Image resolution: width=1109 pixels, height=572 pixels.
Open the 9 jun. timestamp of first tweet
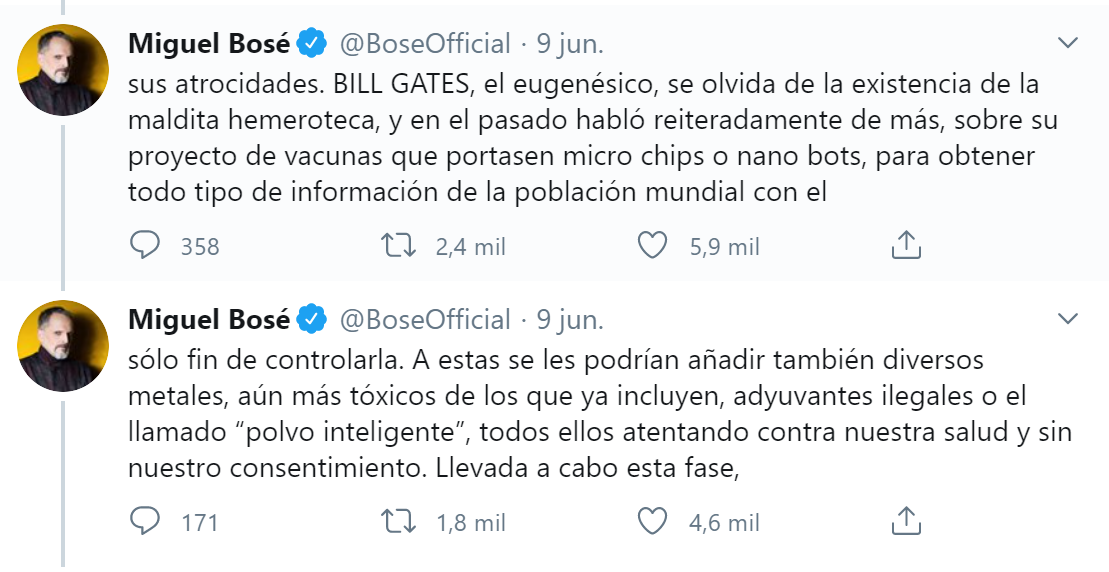[571, 43]
